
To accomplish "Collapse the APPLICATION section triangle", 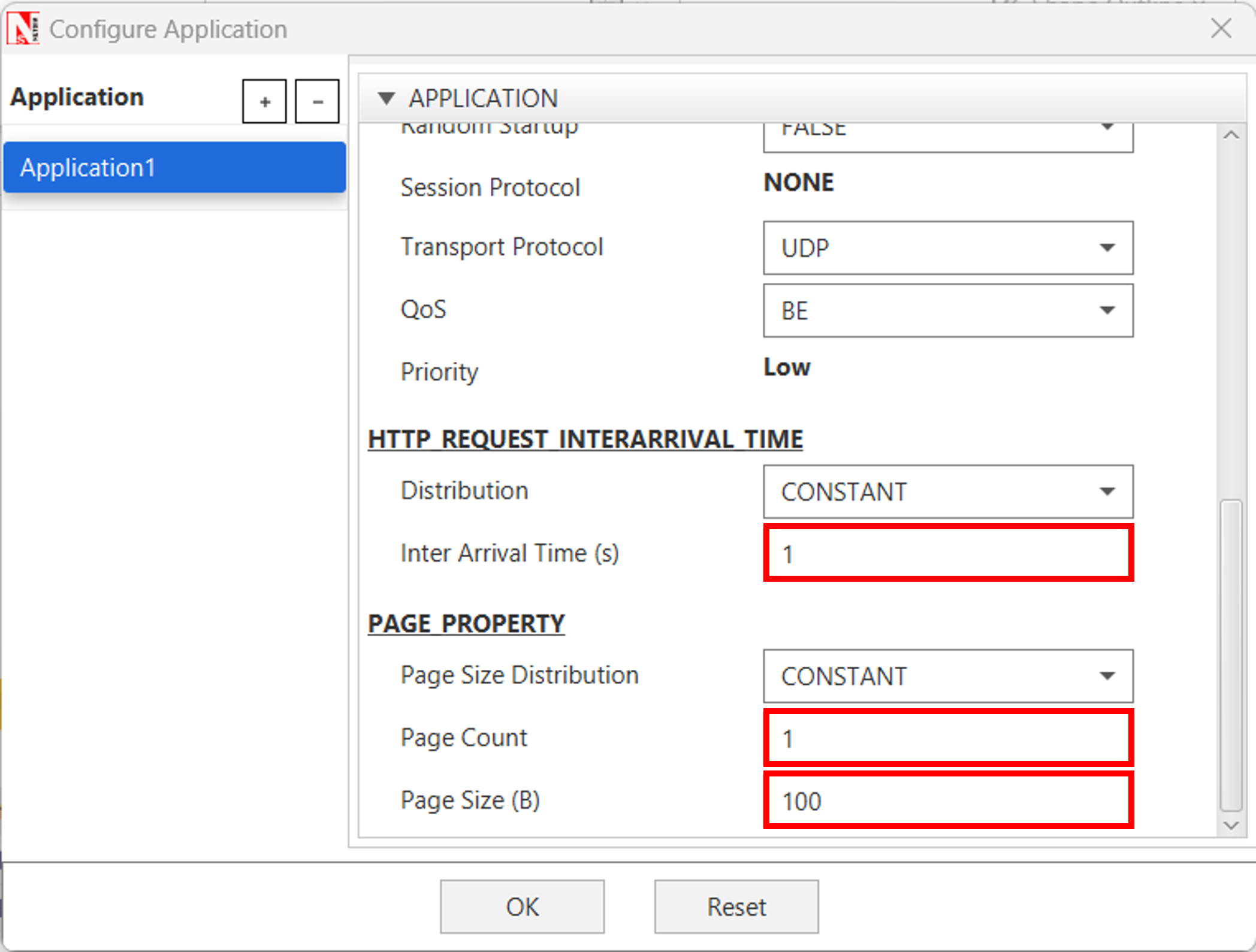I will 387,98.
